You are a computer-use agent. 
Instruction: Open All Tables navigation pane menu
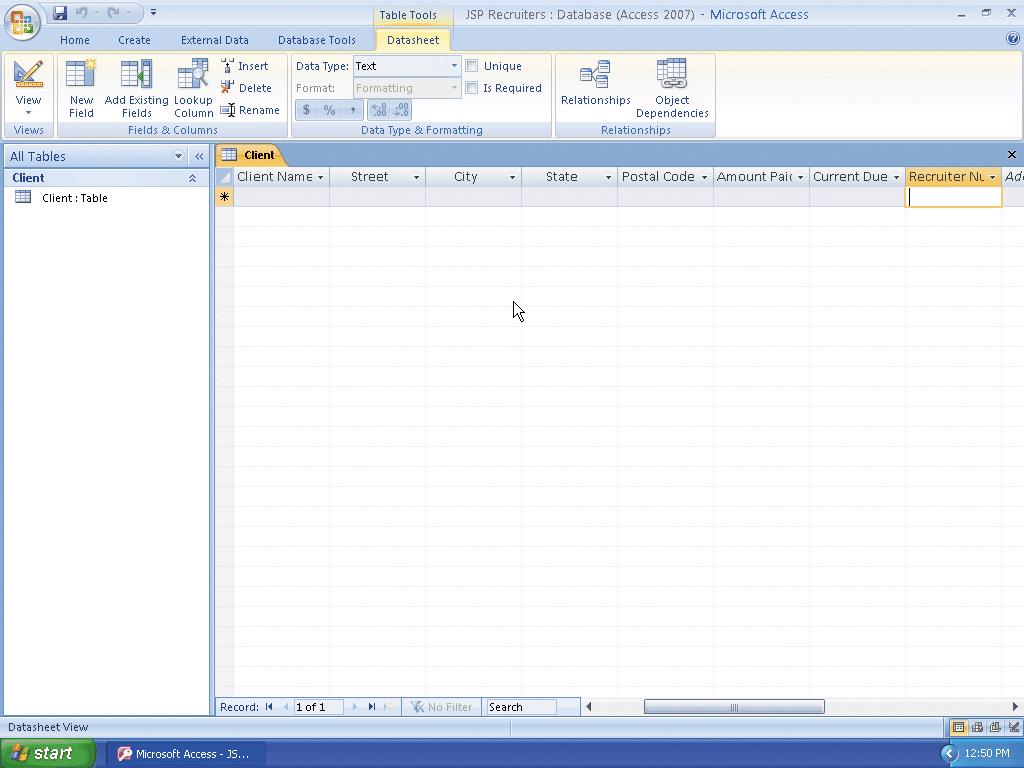[178, 156]
